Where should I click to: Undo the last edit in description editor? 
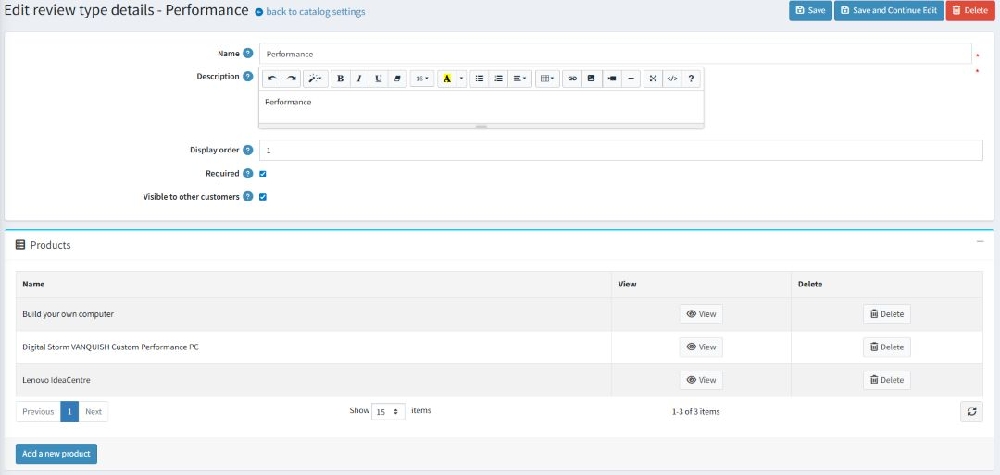272,78
